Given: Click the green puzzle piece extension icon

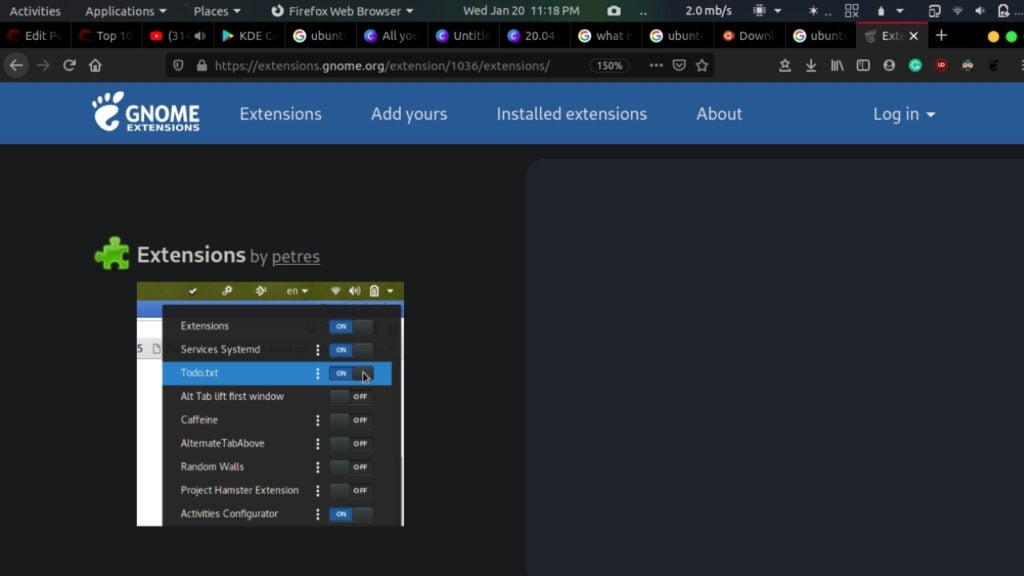Looking at the screenshot, I should [112, 253].
